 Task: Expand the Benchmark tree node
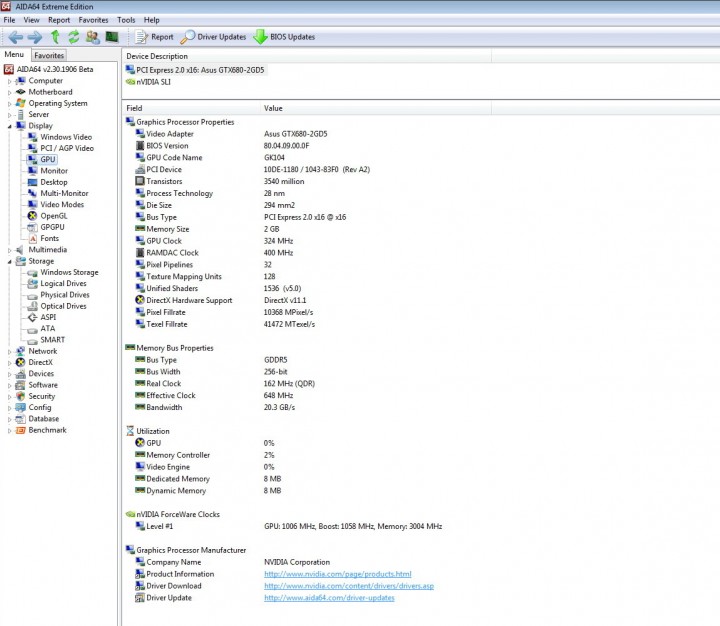tap(9, 430)
